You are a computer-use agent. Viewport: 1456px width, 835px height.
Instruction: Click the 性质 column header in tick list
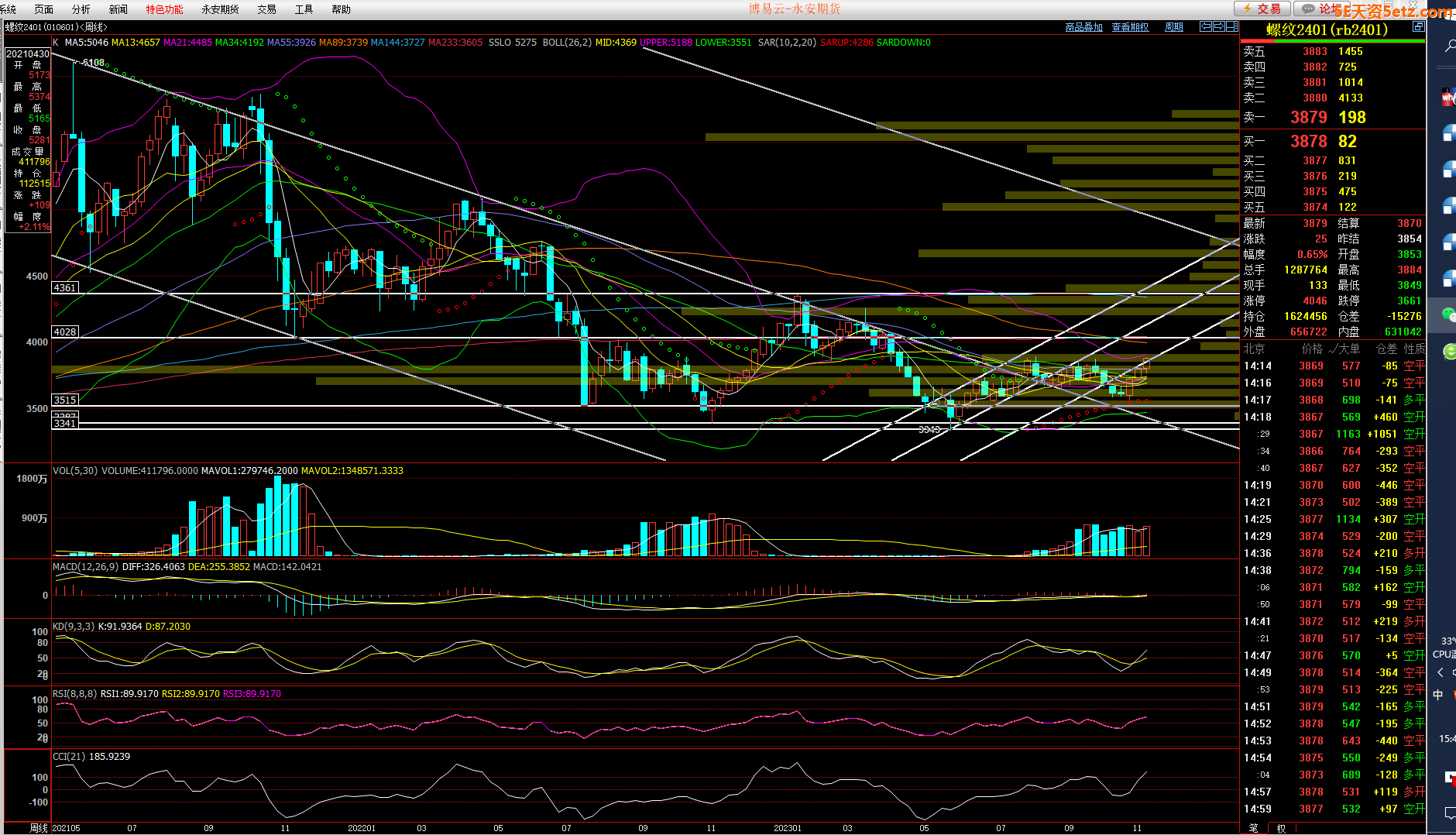click(x=1415, y=349)
